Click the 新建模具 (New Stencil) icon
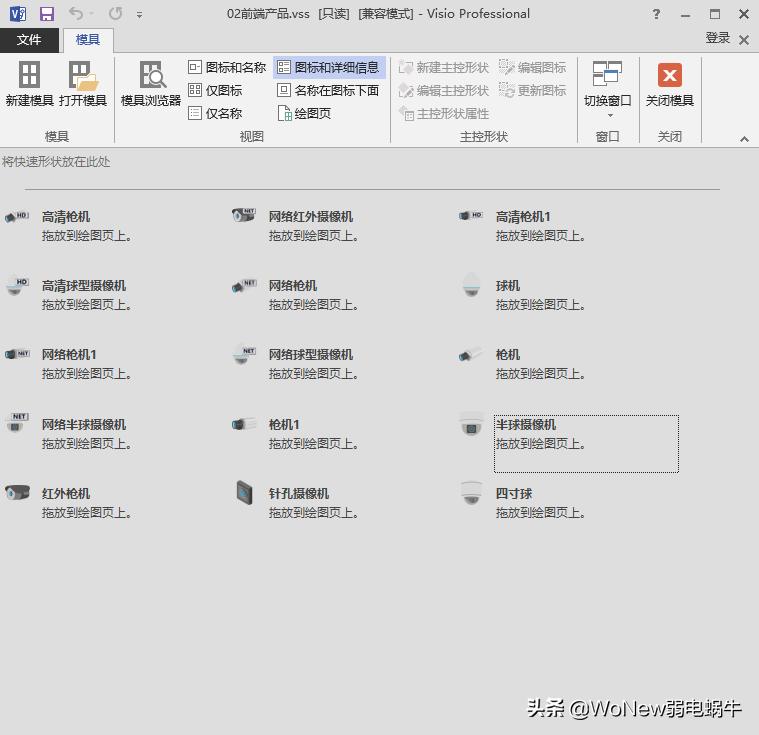 click(x=29, y=75)
